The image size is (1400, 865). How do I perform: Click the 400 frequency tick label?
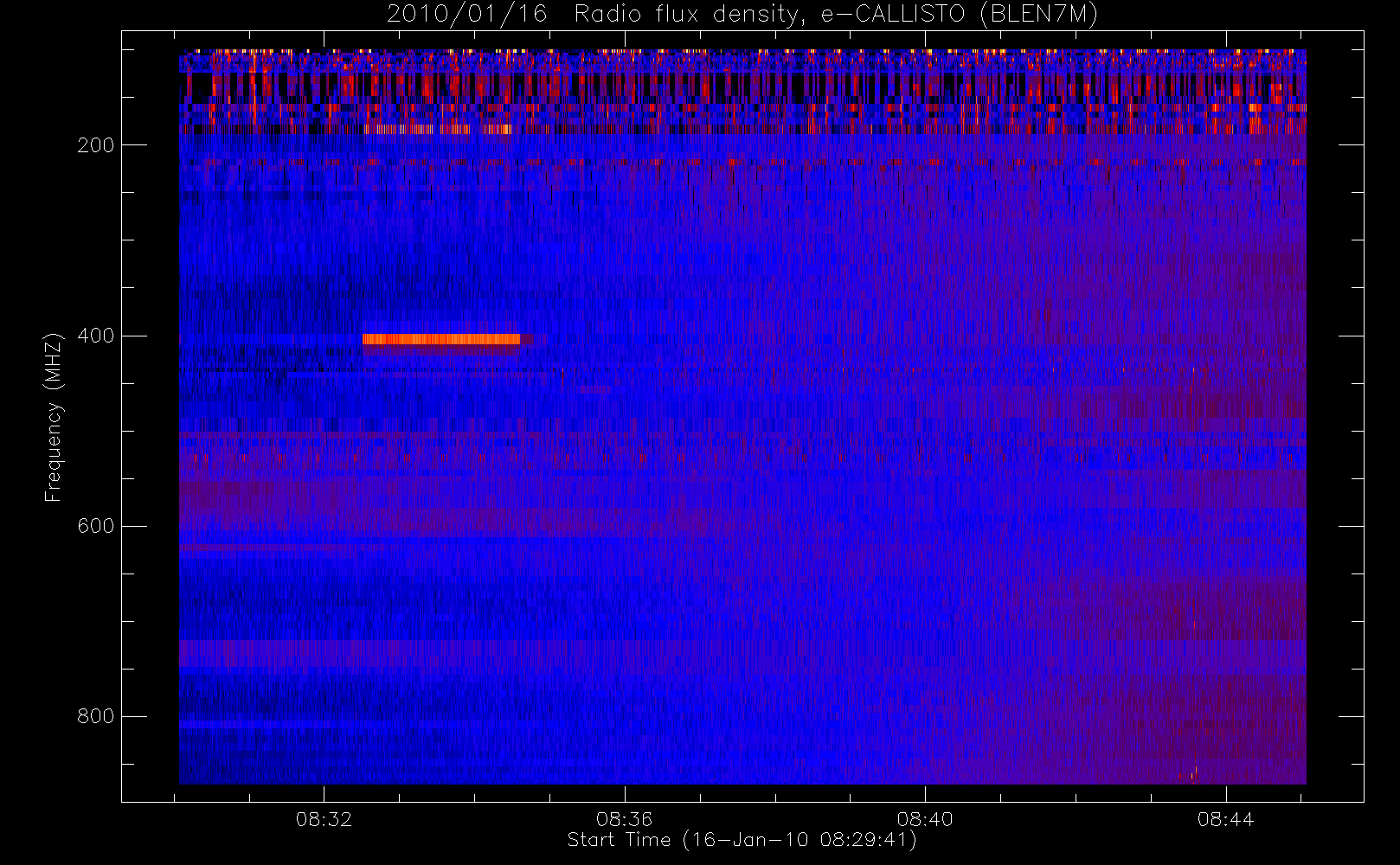tap(96, 336)
